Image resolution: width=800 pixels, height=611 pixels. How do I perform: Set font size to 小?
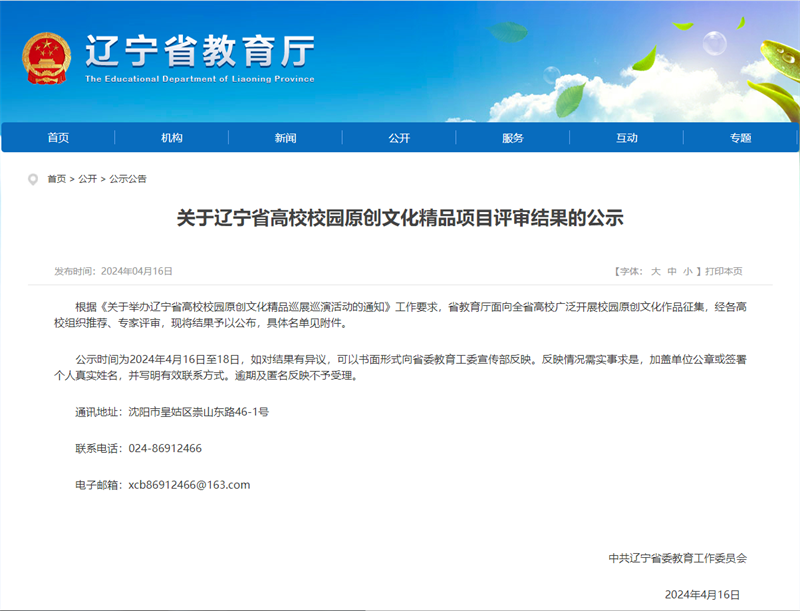coord(688,271)
